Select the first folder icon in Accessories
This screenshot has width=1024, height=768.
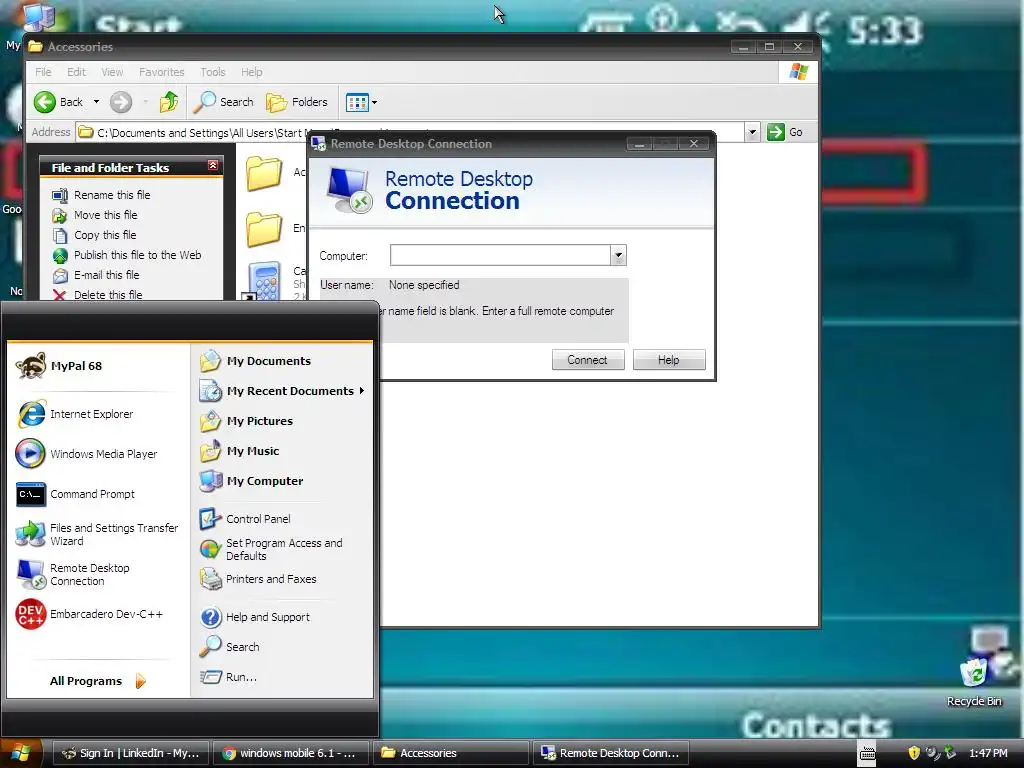pyautogui.click(x=264, y=173)
